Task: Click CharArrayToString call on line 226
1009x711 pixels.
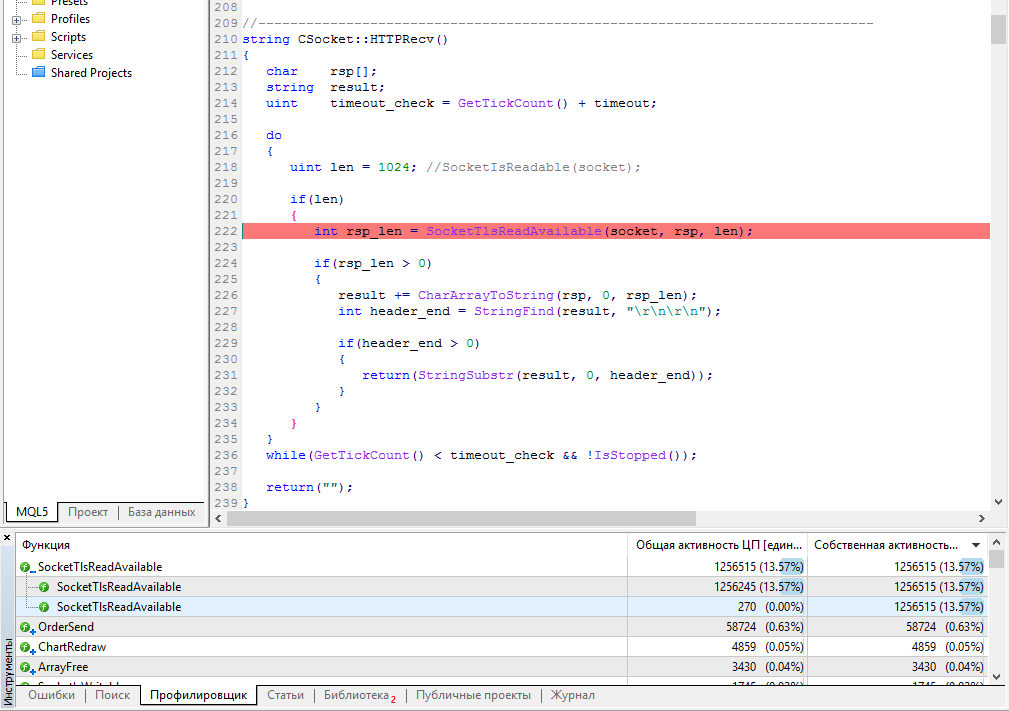Action: point(485,295)
